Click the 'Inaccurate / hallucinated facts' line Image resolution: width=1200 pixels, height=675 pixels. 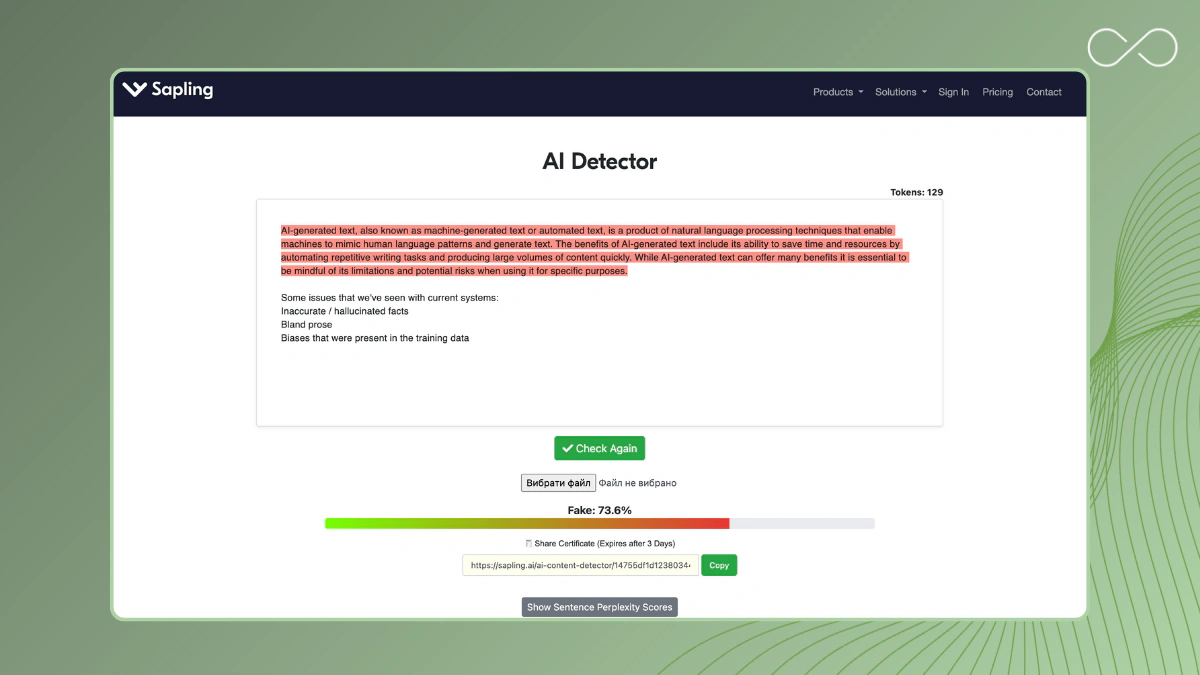click(x=344, y=311)
